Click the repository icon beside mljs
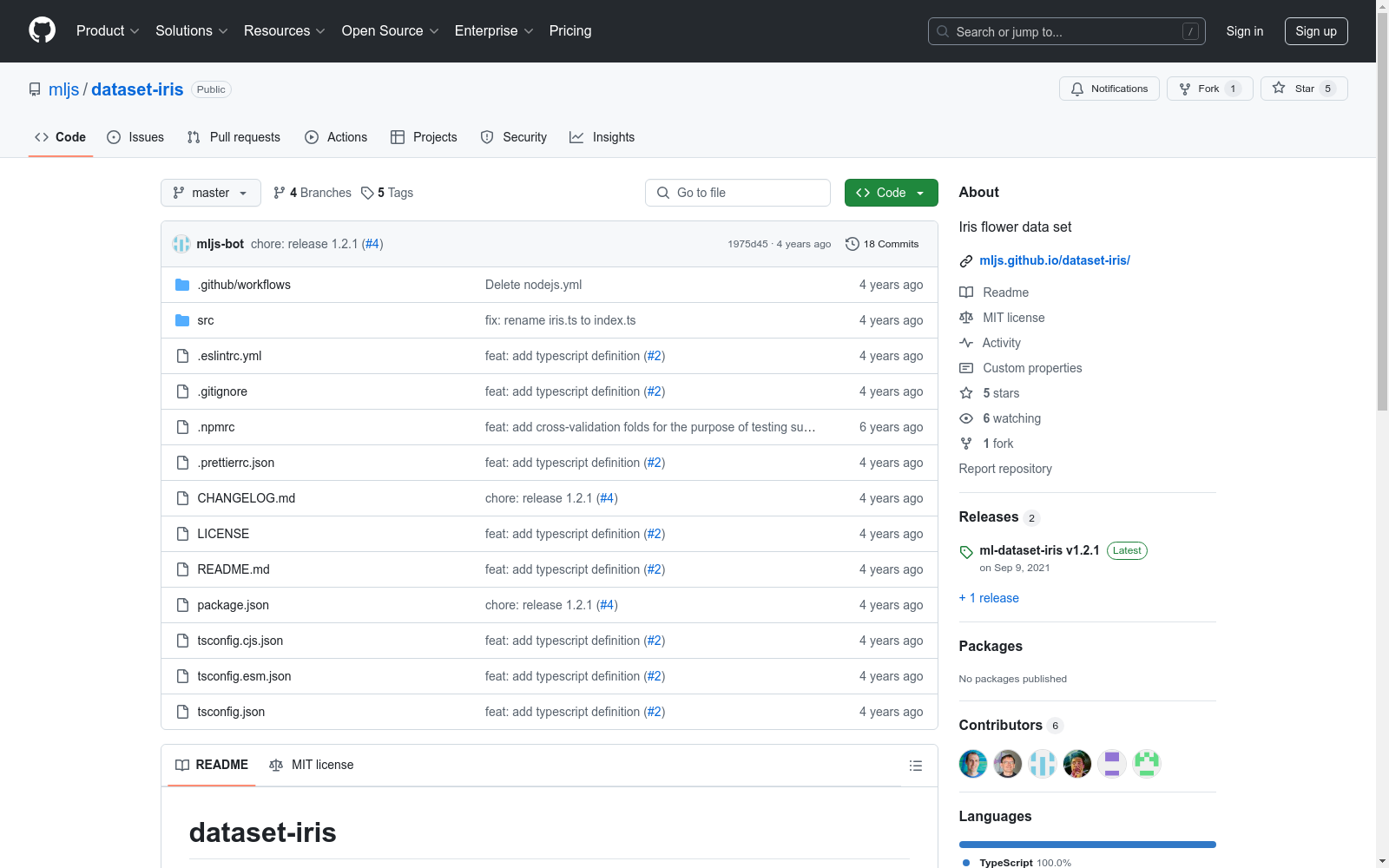 [x=35, y=89]
